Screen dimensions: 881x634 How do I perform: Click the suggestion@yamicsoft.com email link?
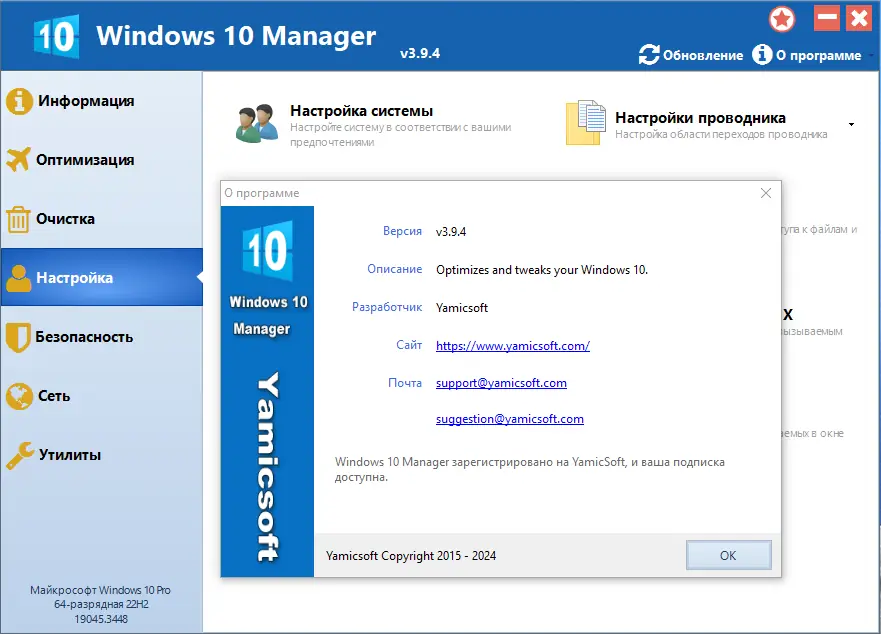[x=510, y=419]
